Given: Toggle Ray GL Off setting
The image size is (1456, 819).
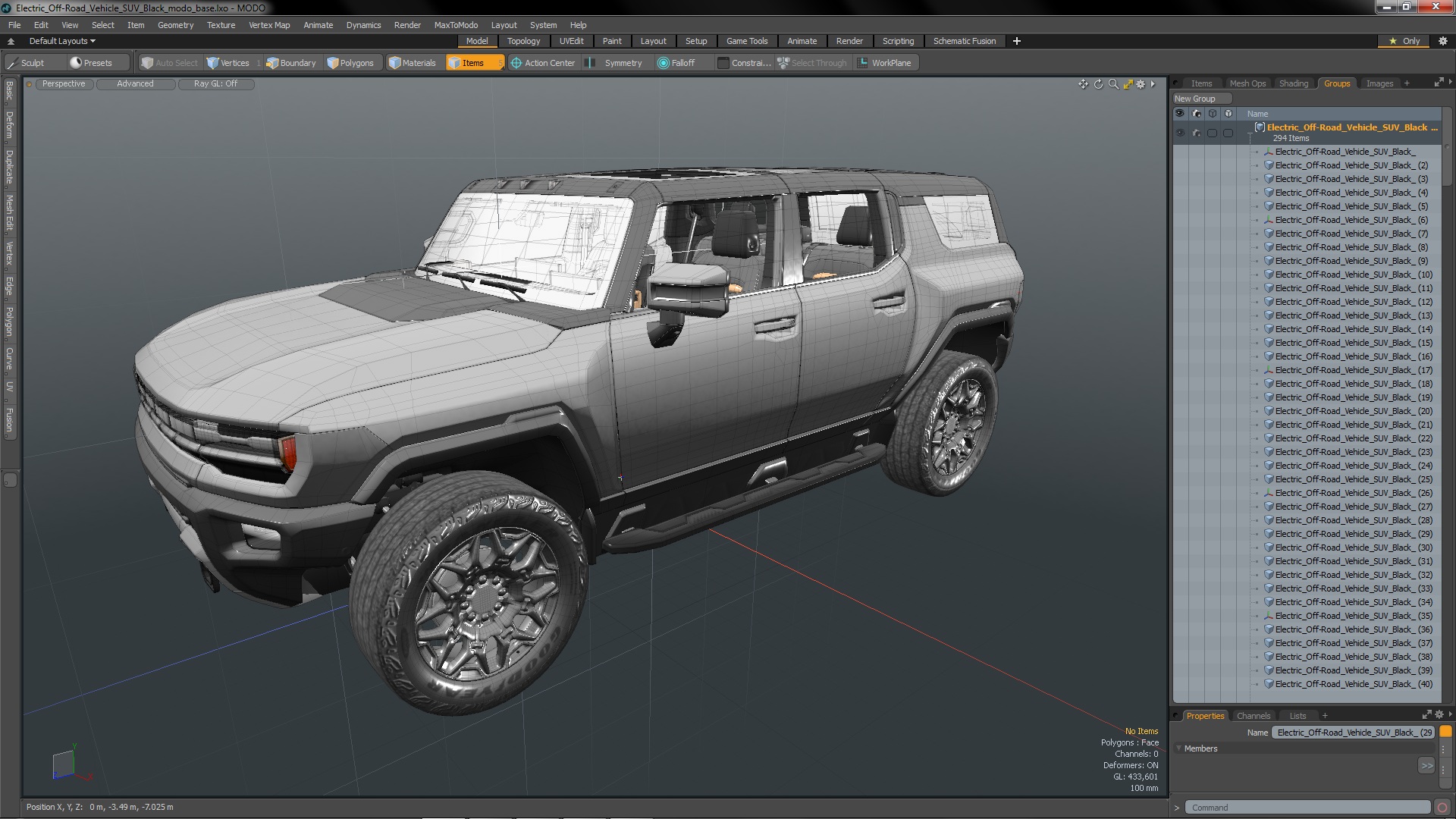Looking at the screenshot, I should point(215,84).
